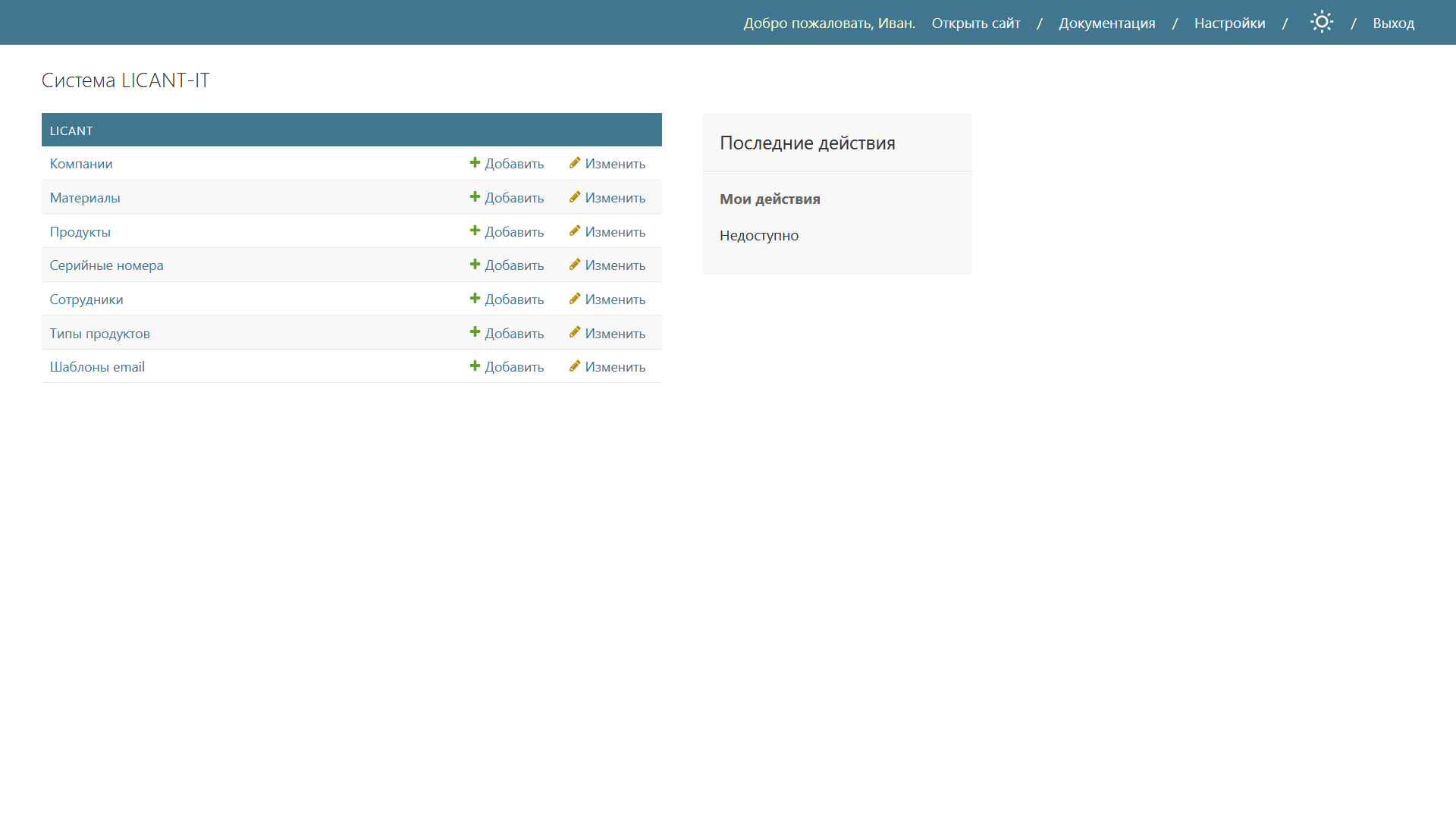Click Открыть сайт link

975,24
